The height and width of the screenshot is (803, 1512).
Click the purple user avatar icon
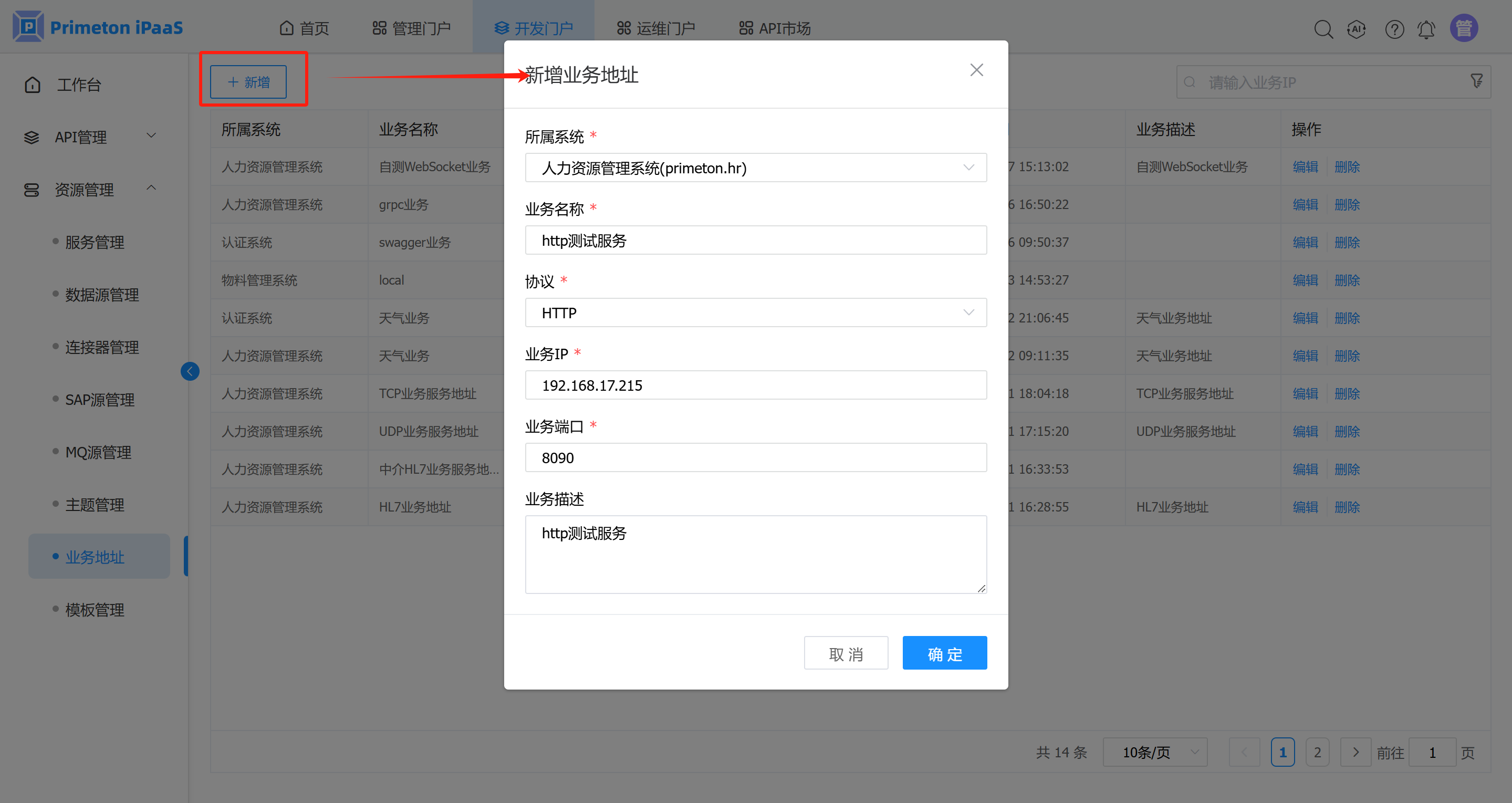[1464, 28]
